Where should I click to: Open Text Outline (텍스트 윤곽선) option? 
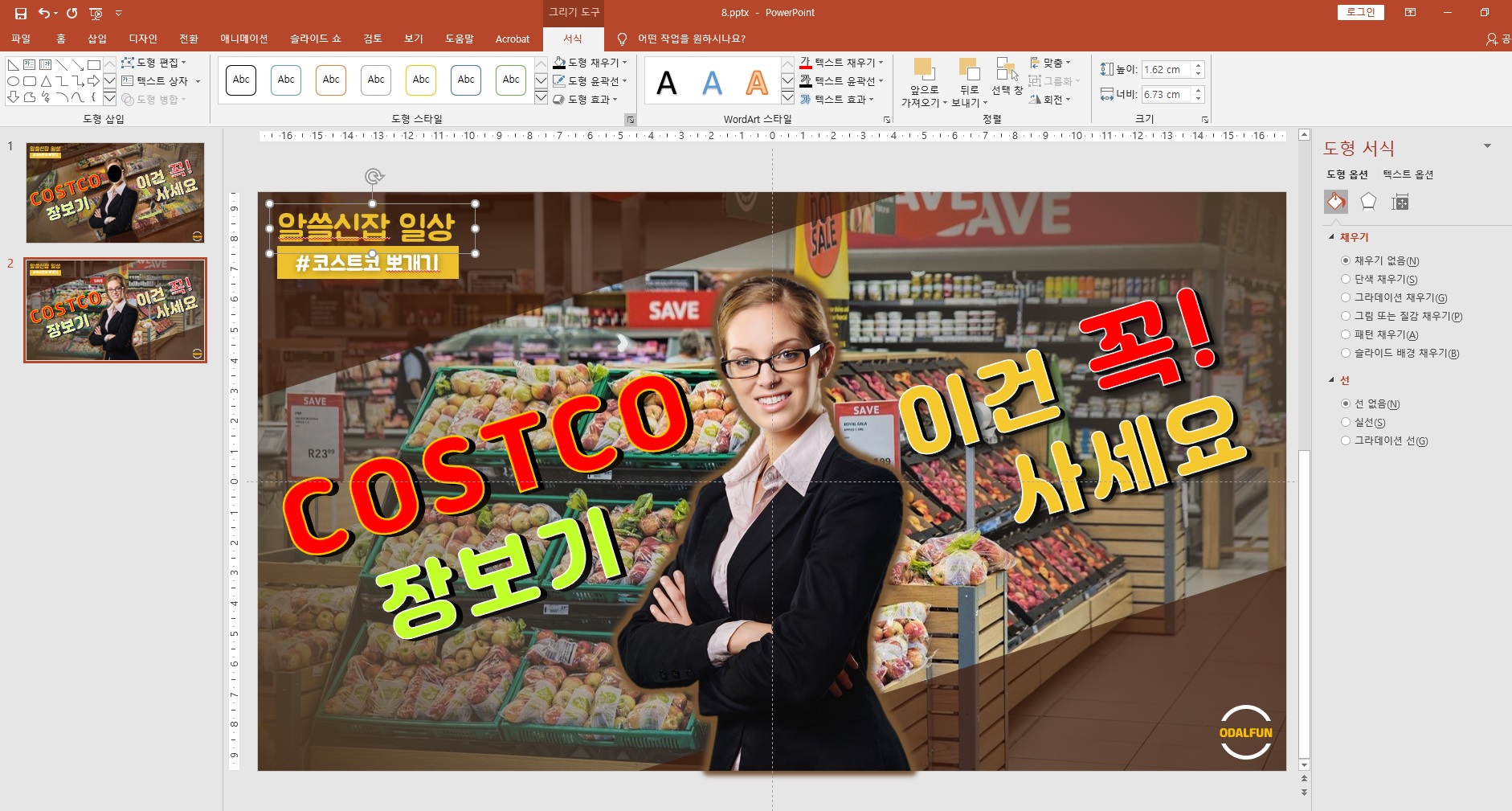[x=841, y=80]
